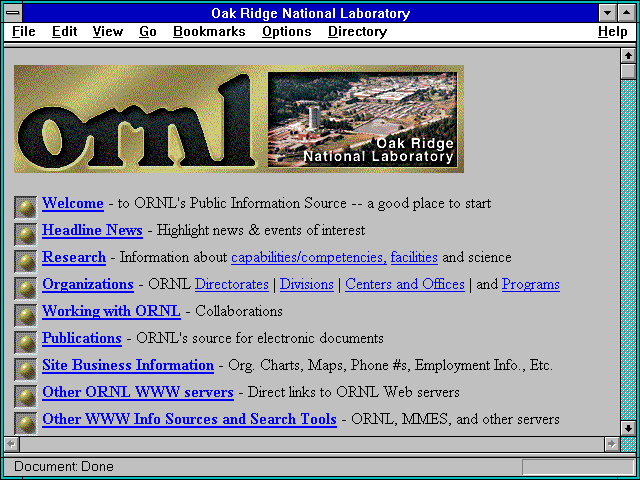
Task: Click the vertical scrollbar down arrow
Action: coord(628,428)
